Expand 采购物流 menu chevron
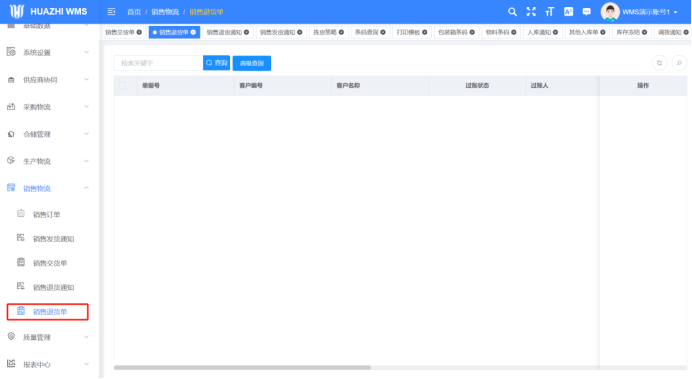The height and width of the screenshot is (379, 692). (x=86, y=106)
